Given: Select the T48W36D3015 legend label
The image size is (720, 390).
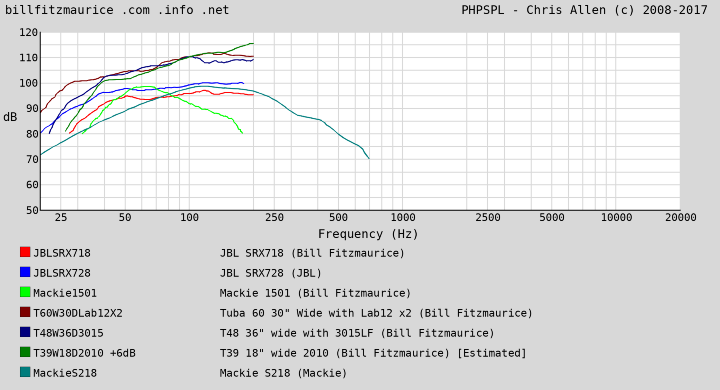Looking at the screenshot, I should coord(68,333).
